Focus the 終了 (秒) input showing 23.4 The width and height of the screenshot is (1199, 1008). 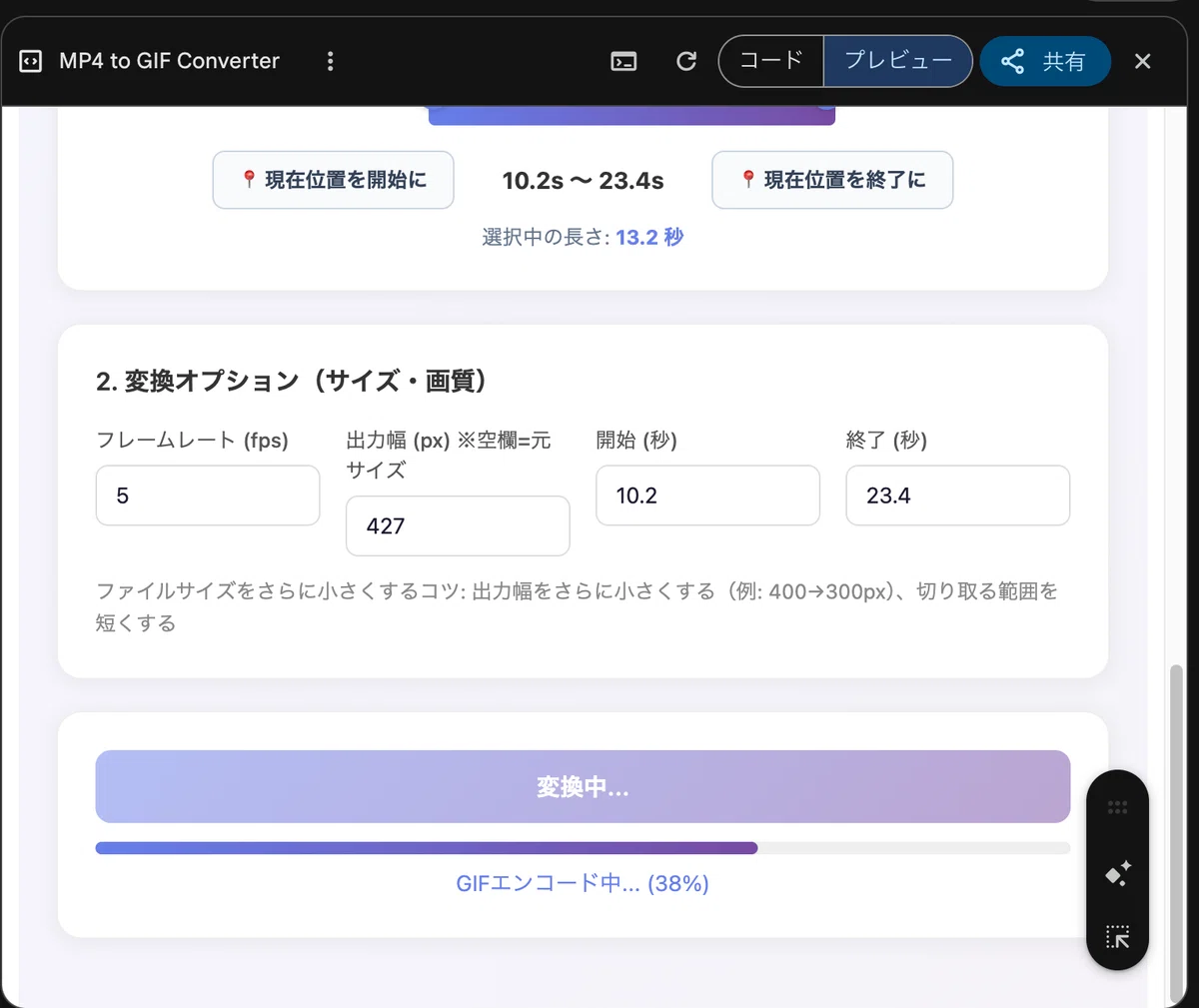point(958,496)
